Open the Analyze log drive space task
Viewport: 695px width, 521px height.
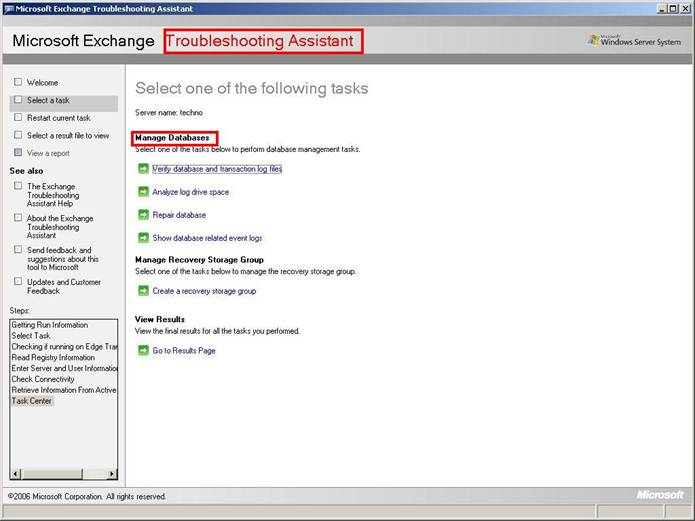point(191,192)
